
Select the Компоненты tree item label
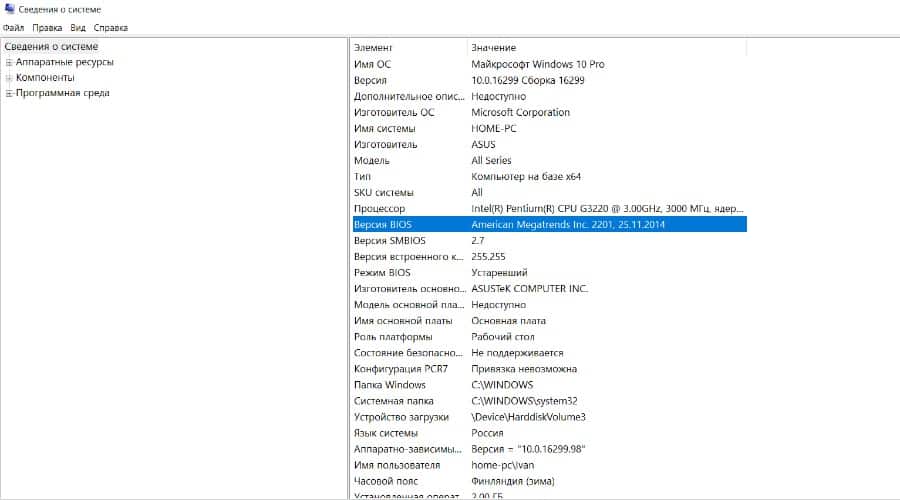[45, 78]
